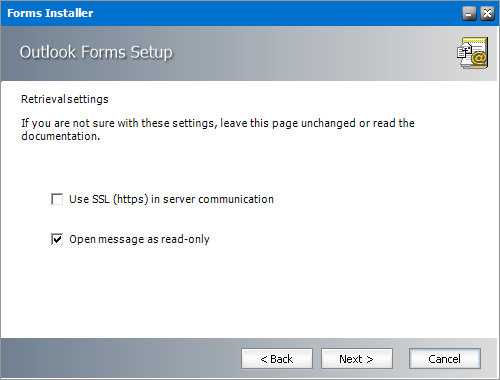Click empty footer bar left of Back button
Screen dimensions: 500x380
(x=120, y=359)
